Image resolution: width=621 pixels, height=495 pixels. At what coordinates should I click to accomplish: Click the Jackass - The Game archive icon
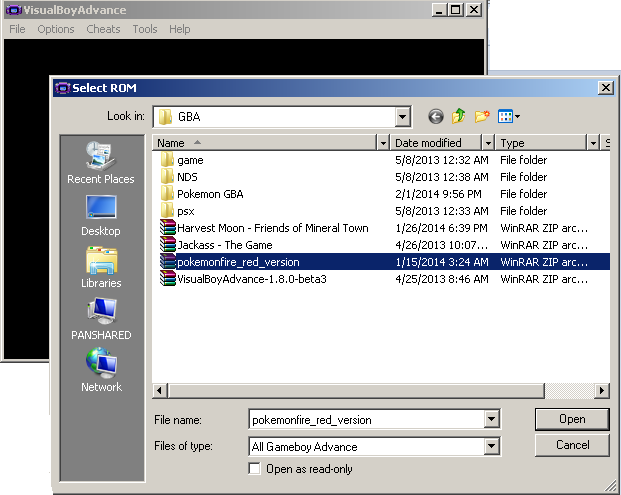point(168,245)
